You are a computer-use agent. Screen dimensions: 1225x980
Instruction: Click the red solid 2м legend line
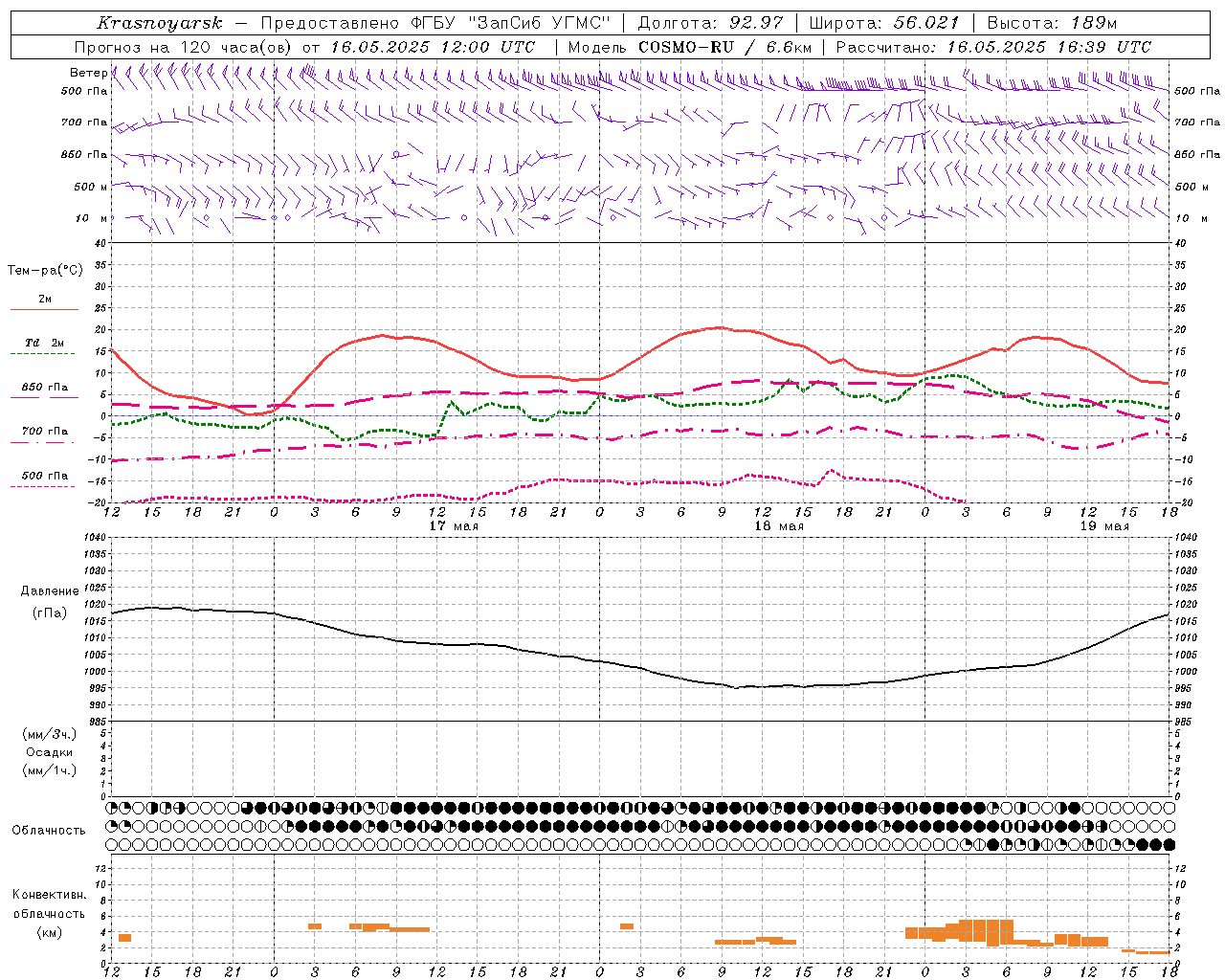point(44,309)
